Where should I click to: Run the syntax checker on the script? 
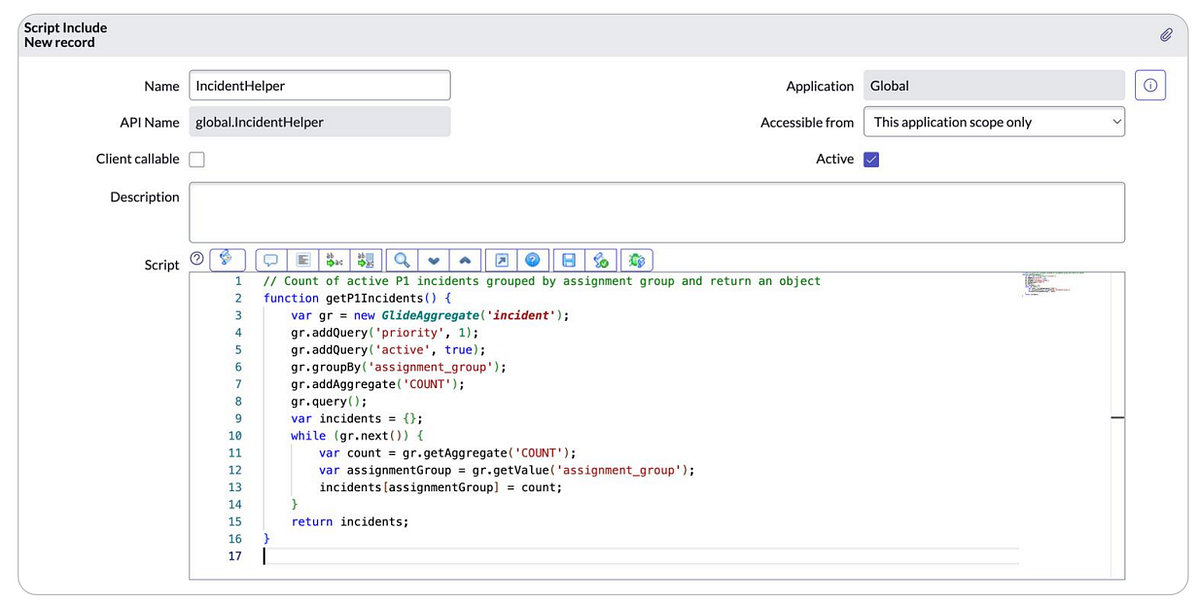click(601, 259)
